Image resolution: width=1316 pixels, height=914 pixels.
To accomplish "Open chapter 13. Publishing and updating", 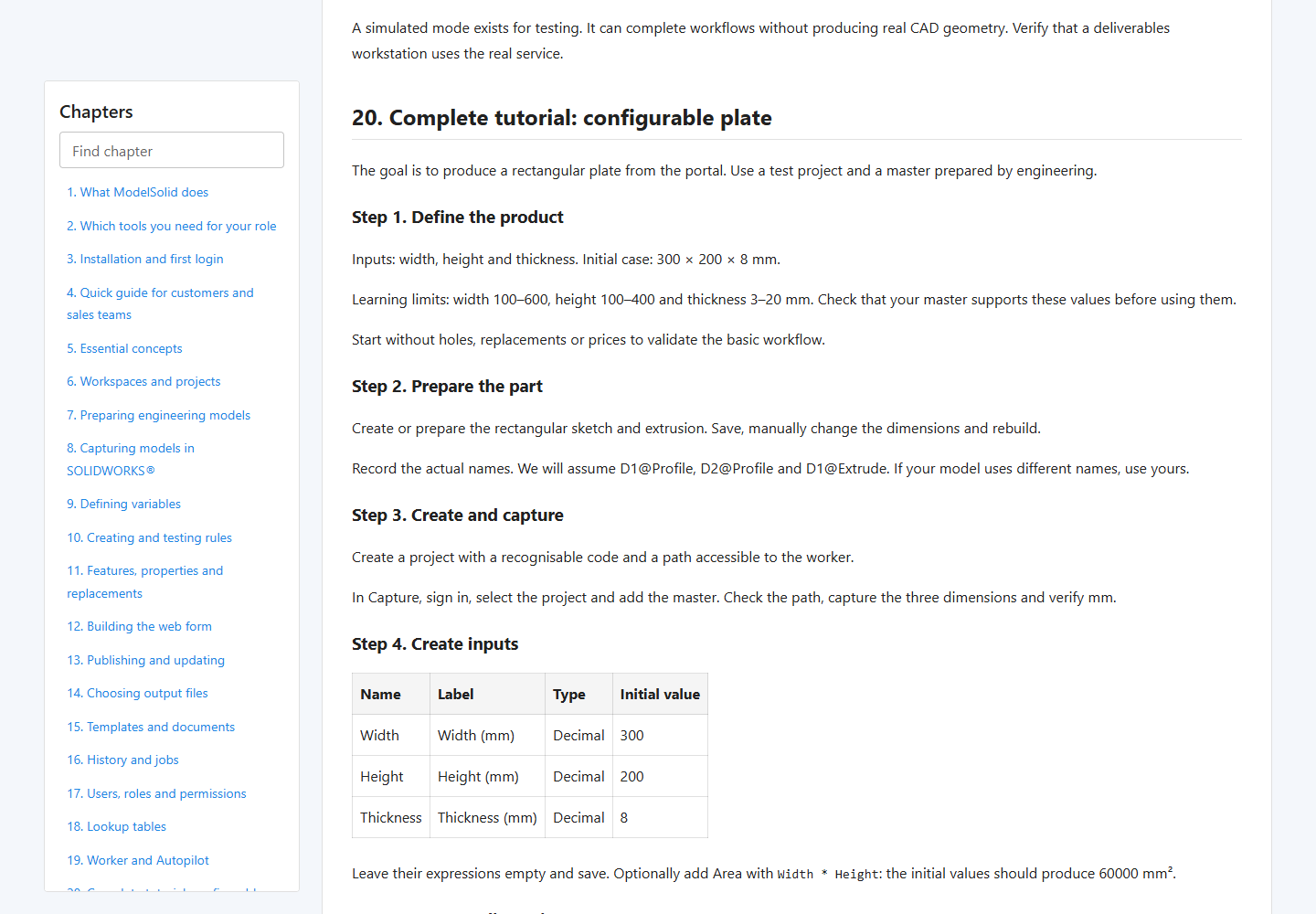I will (x=145, y=660).
